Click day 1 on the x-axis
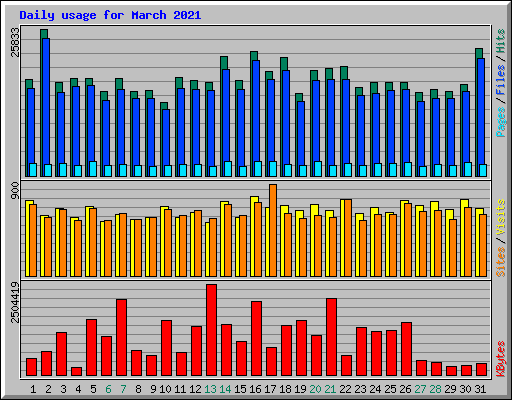Screen dimensions: 512x400 33,389
